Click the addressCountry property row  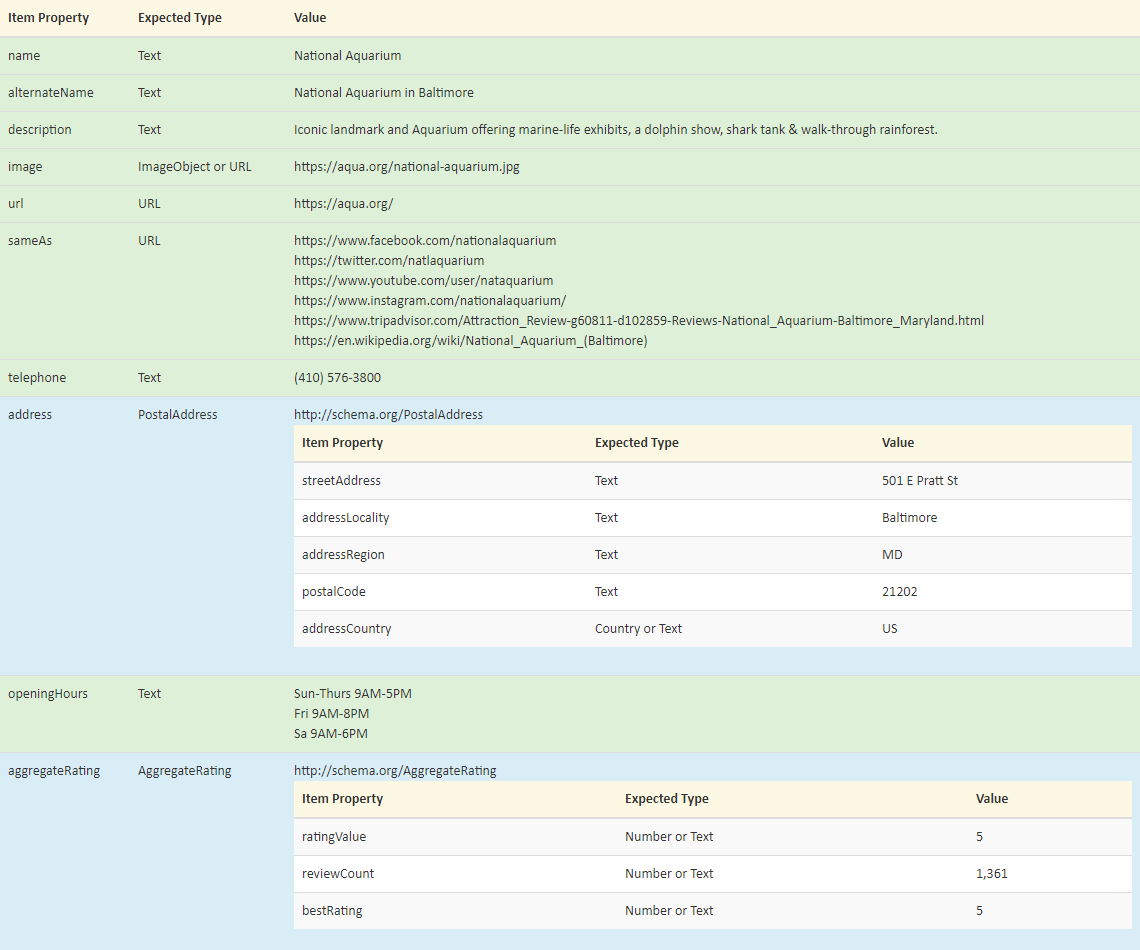[x=346, y=629]
